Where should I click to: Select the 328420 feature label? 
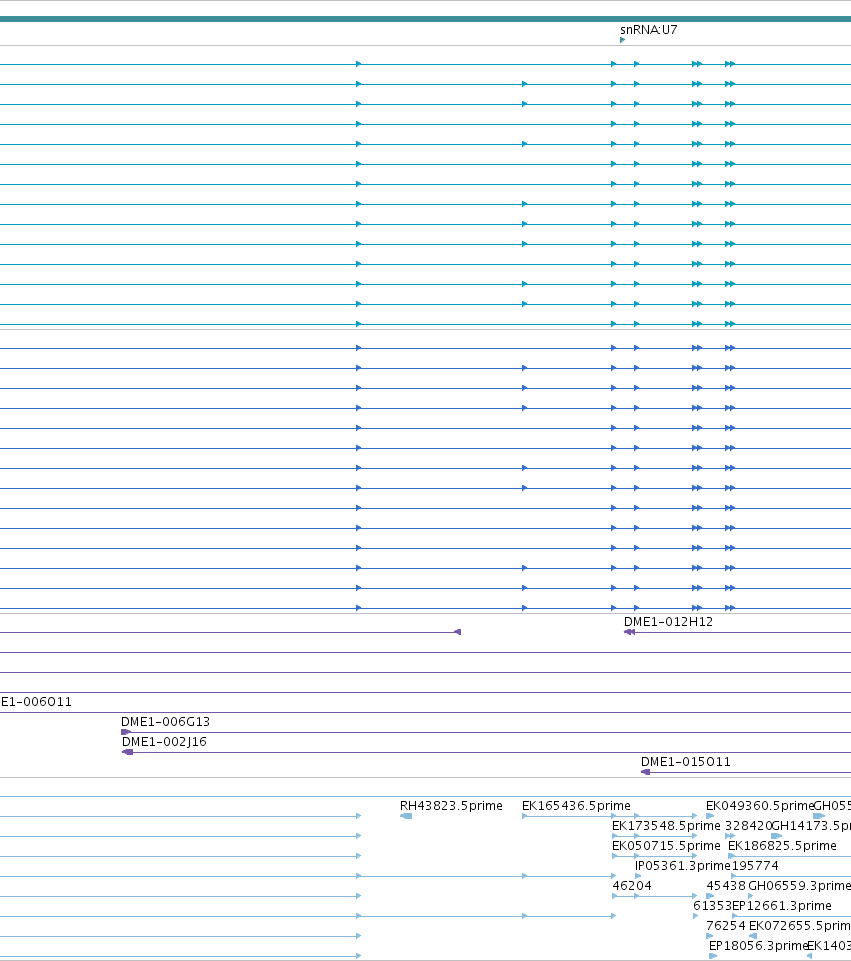click(748, 826)
